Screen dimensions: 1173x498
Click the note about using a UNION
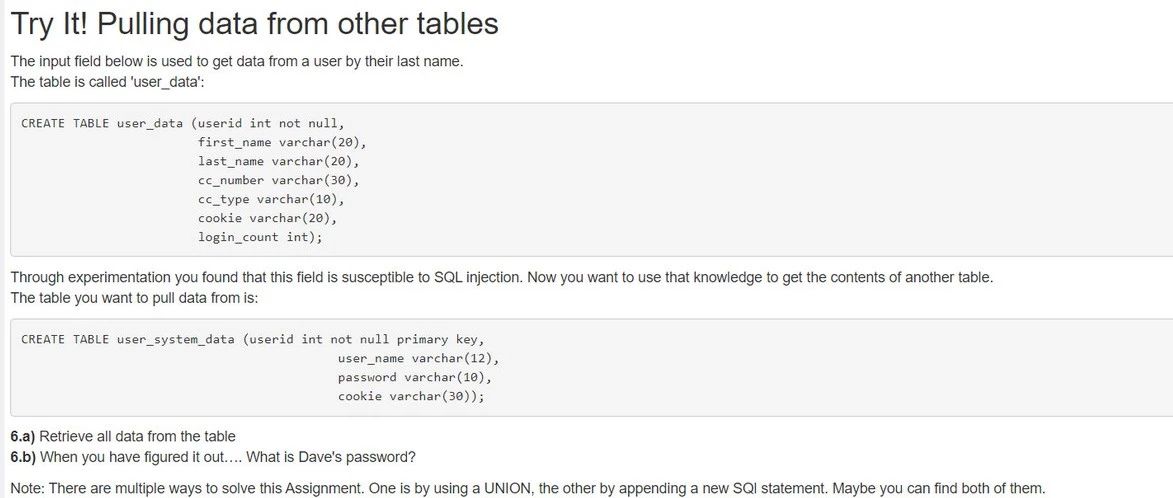[x=527, y=488]
